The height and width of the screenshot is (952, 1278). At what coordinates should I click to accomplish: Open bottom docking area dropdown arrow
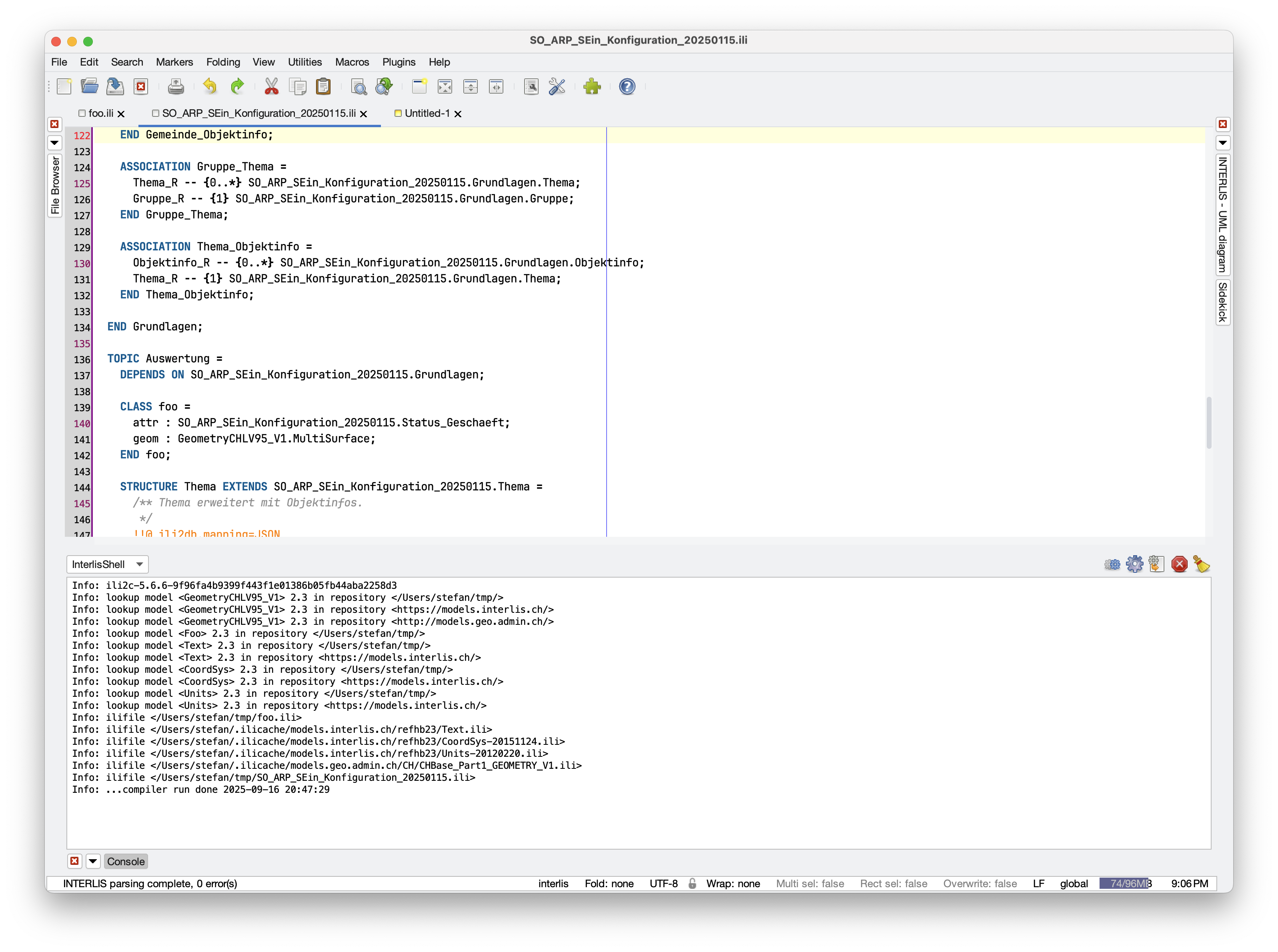click(93, 861)
